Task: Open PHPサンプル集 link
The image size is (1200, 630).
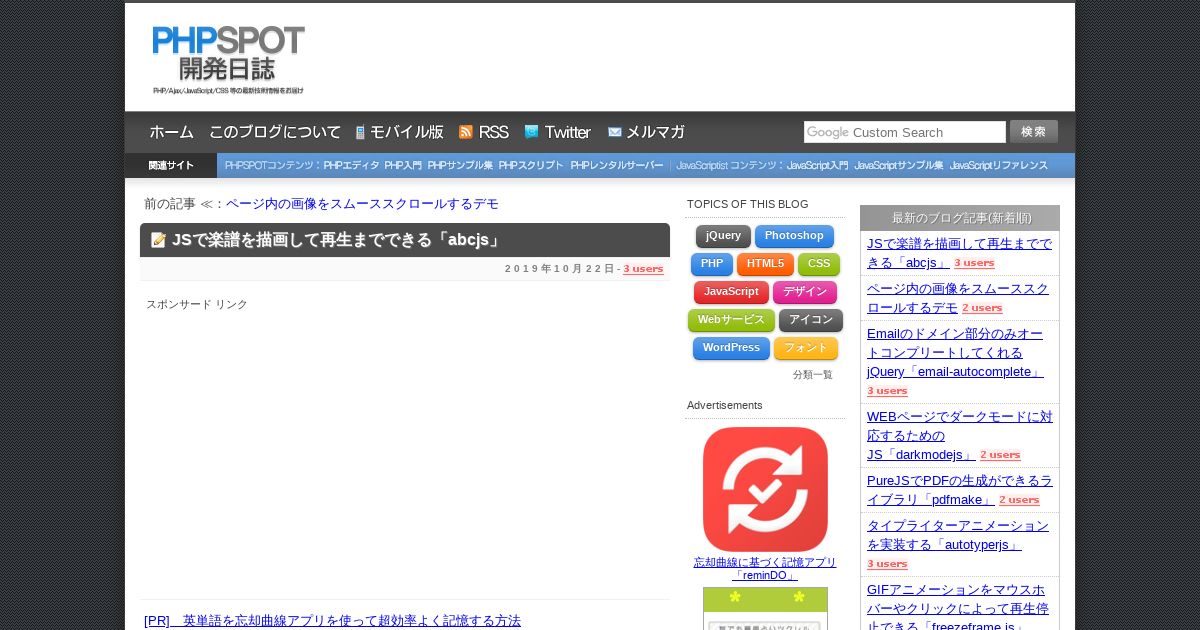Action: tap(460, 166)
